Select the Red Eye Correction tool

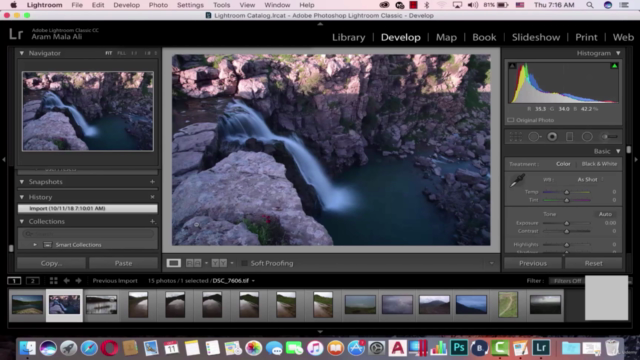[x=552, y=137]
